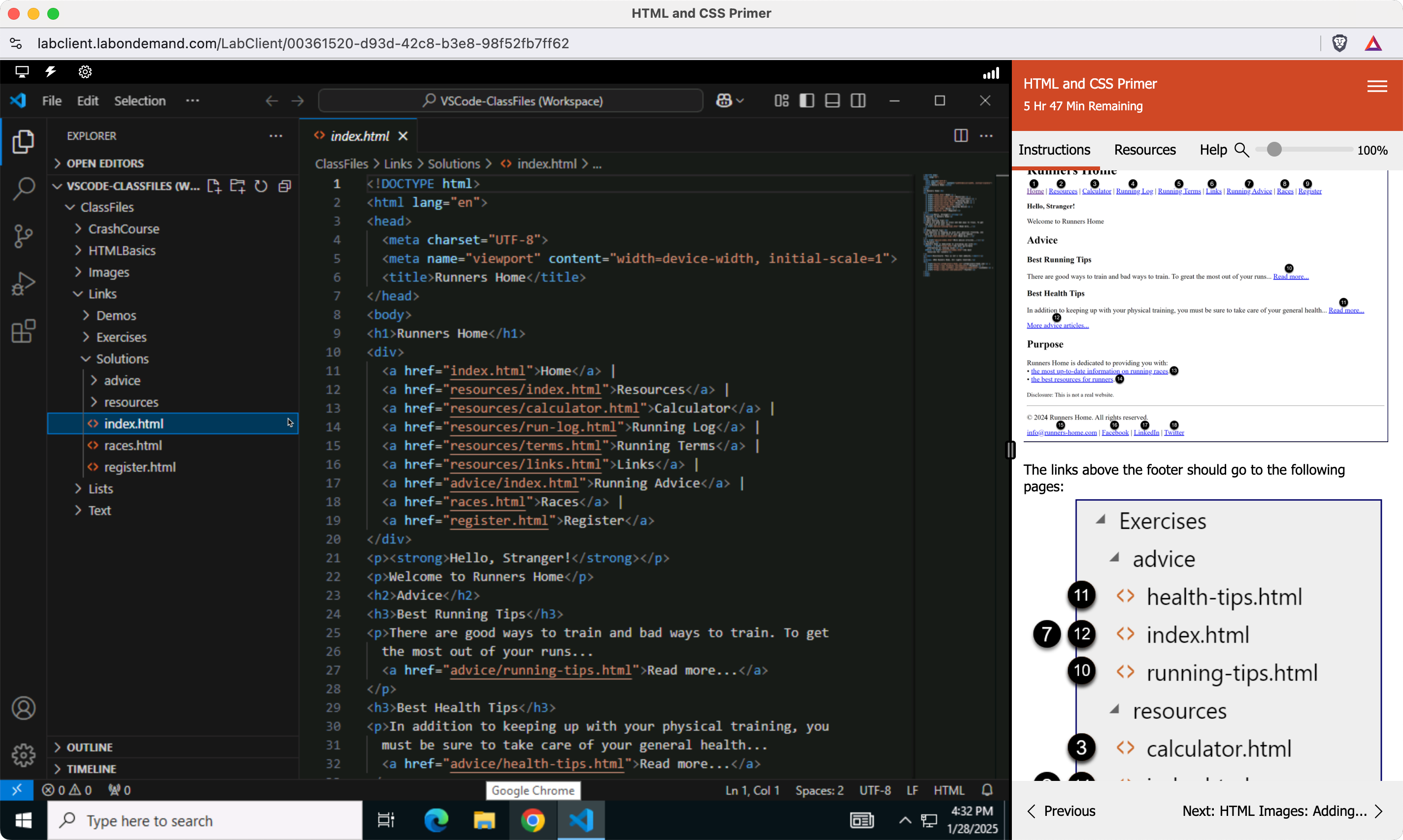Open the Copilot chat menu
Screen dimensions: 1403x840
pyautogui.click(x=730, y=101)
